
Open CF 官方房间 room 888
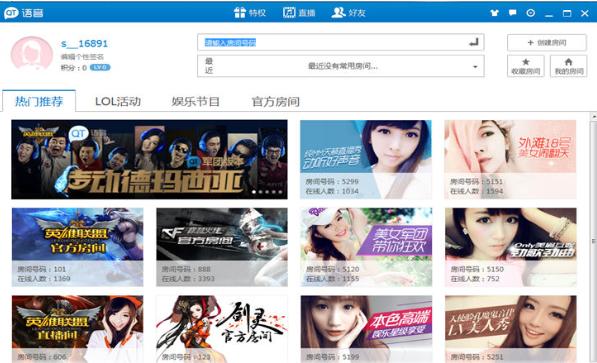222,247
